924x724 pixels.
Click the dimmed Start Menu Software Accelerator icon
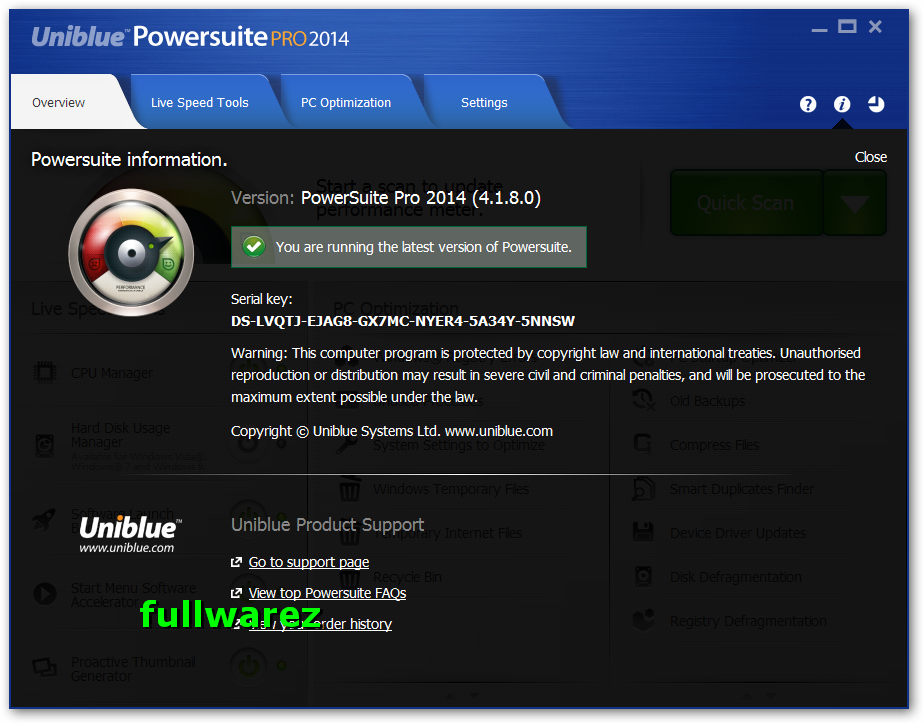(45, 594)
